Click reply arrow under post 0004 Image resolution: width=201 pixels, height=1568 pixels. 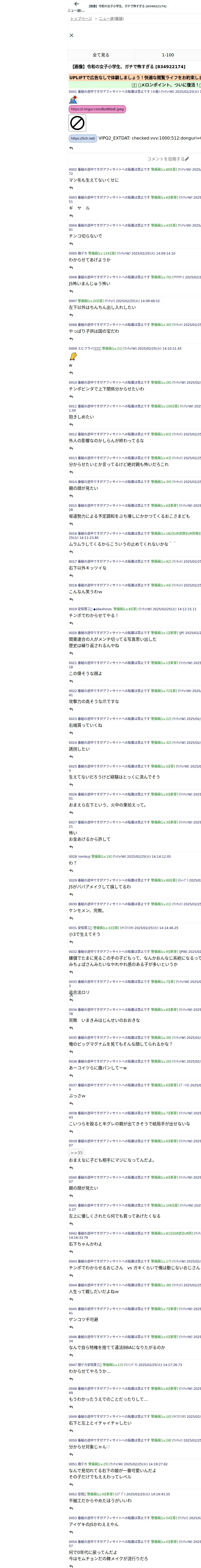pos(71,244)
